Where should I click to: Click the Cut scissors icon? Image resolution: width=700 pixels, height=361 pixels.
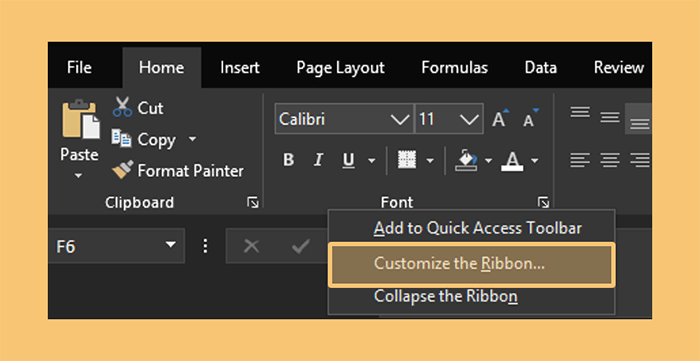point(122,107)
